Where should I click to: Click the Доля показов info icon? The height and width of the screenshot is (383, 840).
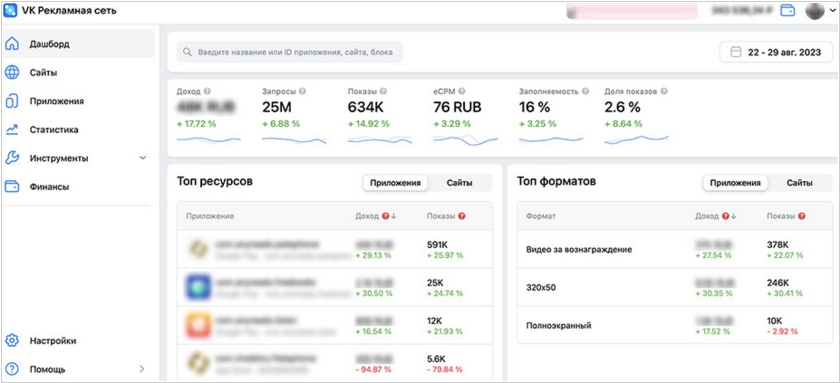[x=664, y=92]
